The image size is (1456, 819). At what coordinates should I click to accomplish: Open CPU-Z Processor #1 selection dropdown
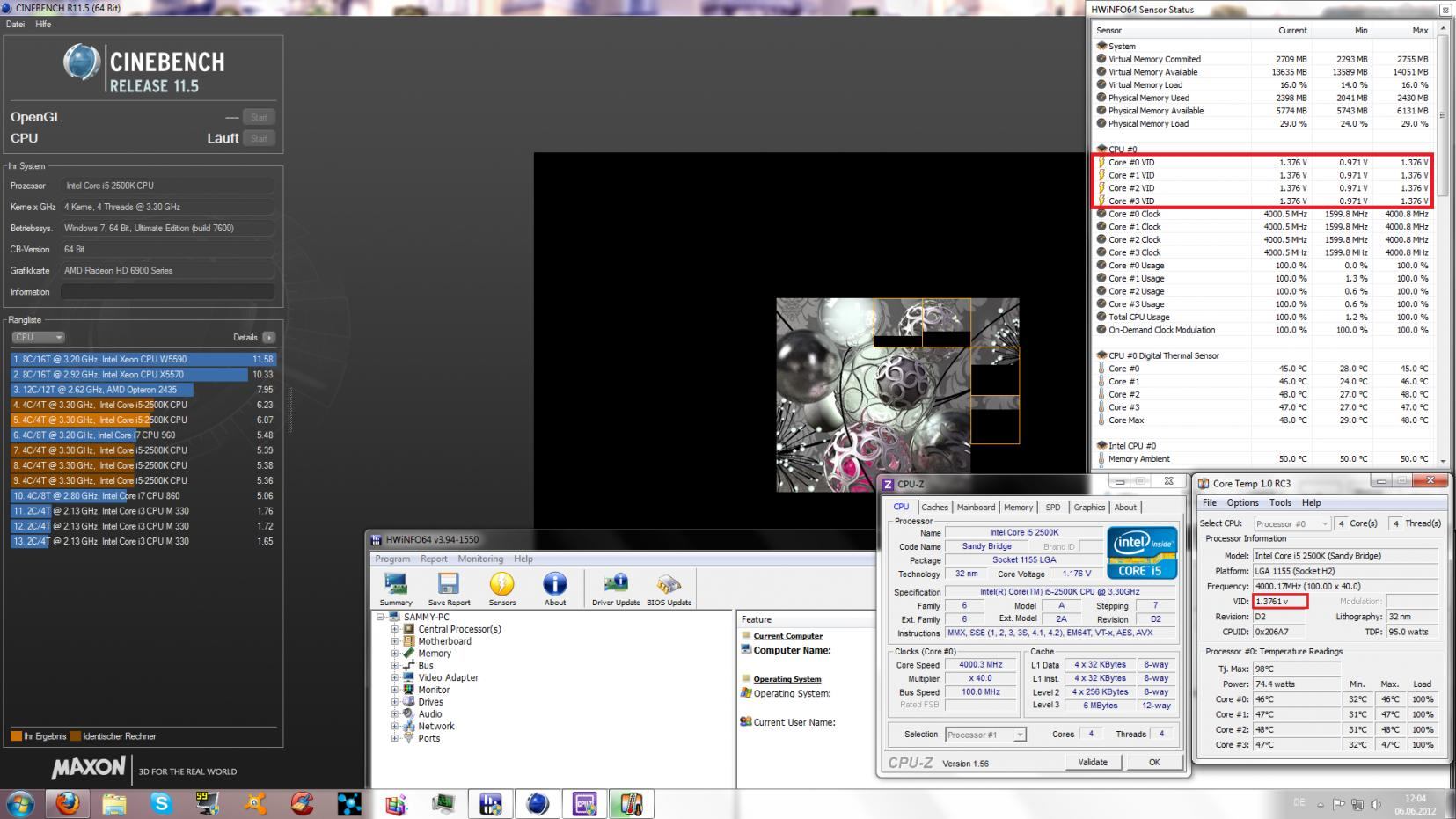click(x=985, y=735)
